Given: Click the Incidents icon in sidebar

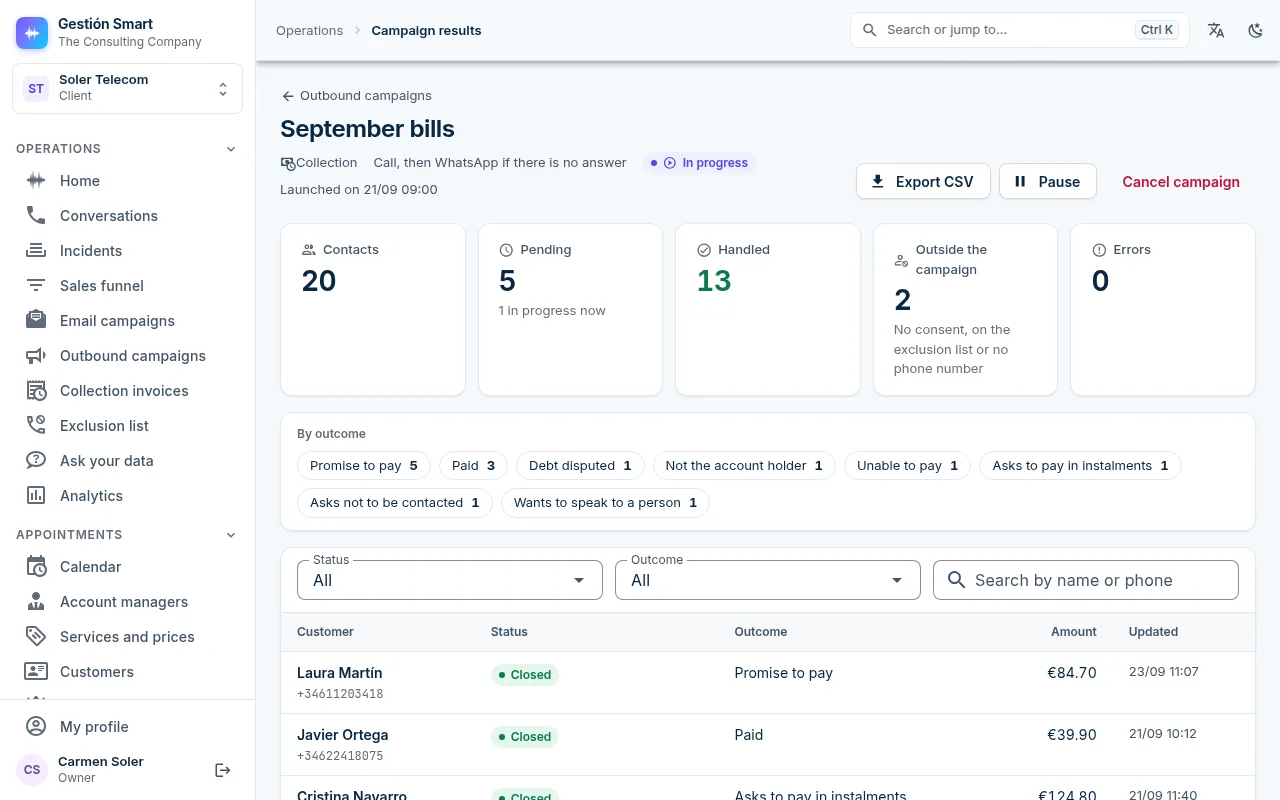Looking at the screenshot, I should [36, 251].
